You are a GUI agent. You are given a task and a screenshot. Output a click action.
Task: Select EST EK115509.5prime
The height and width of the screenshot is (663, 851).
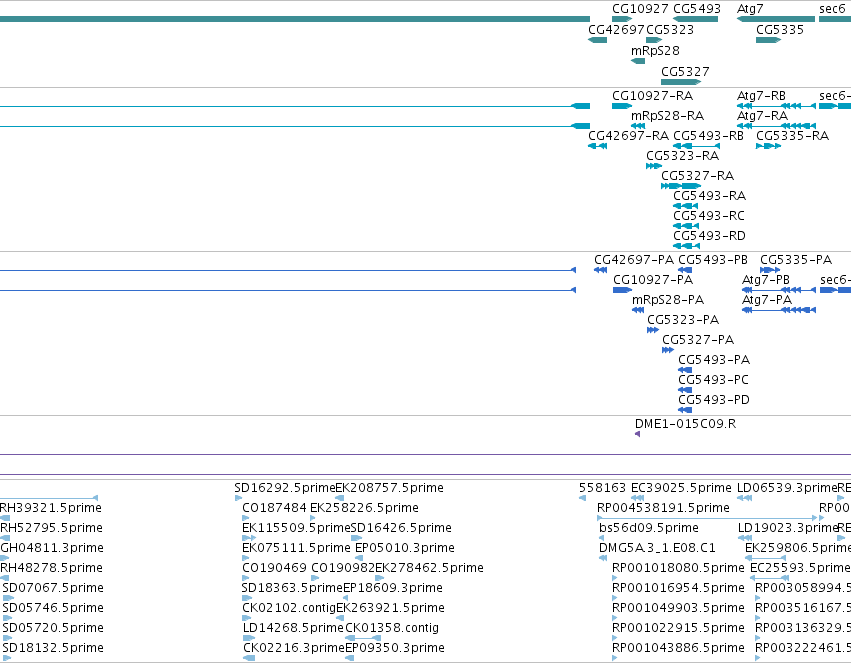tap(249, 538)
